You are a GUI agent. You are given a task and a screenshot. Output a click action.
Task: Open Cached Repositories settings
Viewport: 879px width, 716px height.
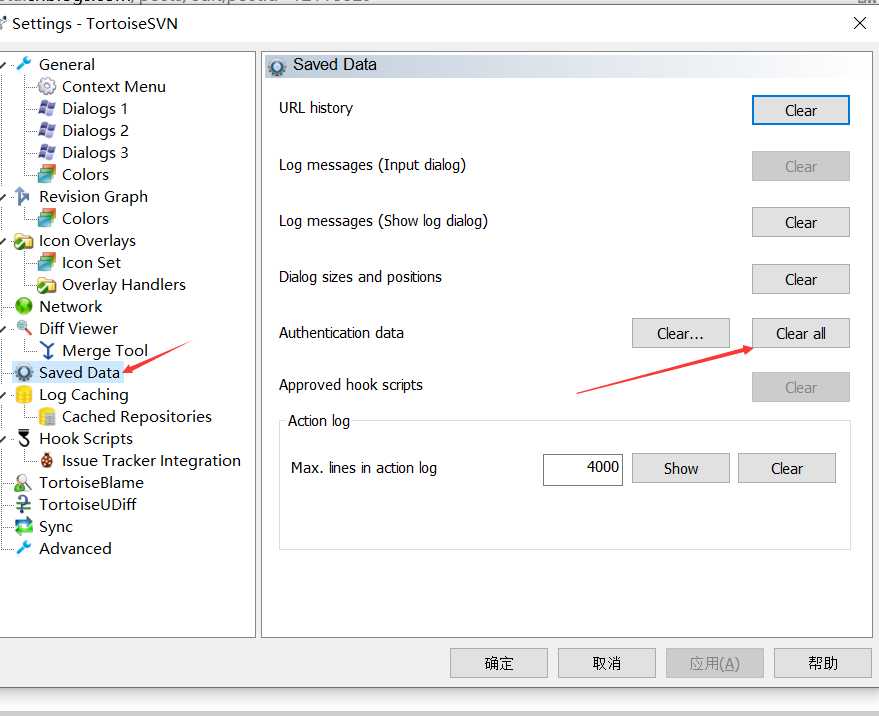click(137, 416)
